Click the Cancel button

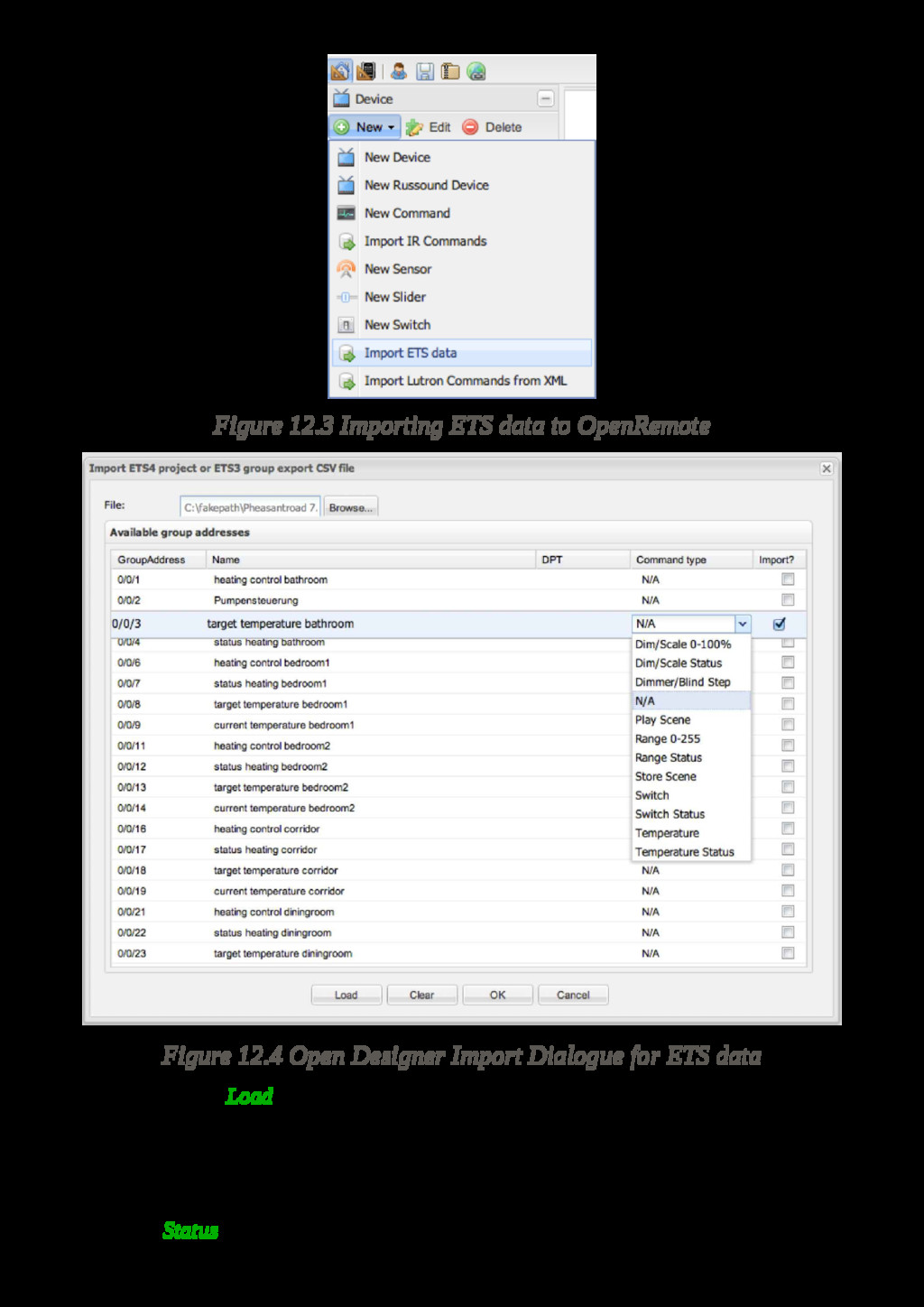[573, 995]
